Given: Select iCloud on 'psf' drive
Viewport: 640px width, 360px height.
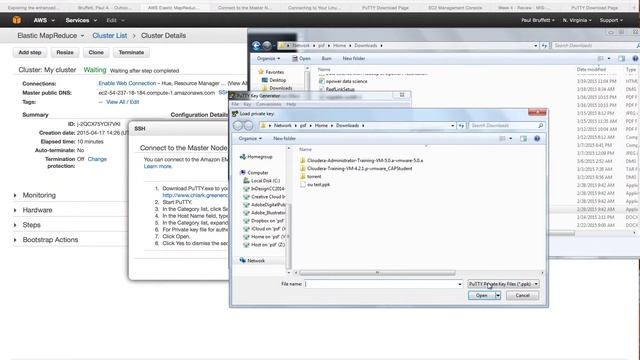Looking at the screenshot, I should (x=264, y=229).
